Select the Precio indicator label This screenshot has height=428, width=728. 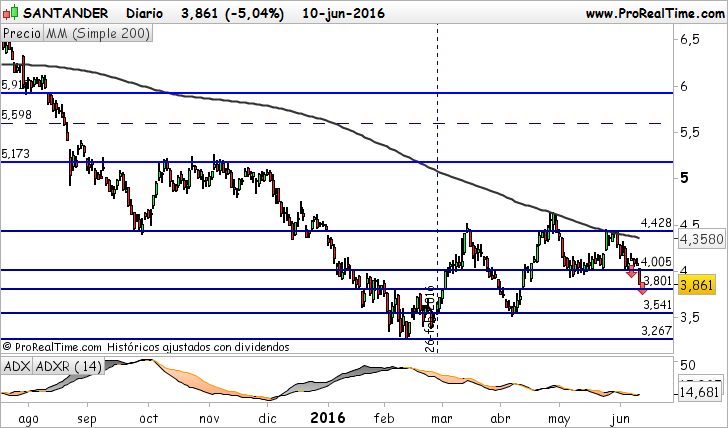22,34
